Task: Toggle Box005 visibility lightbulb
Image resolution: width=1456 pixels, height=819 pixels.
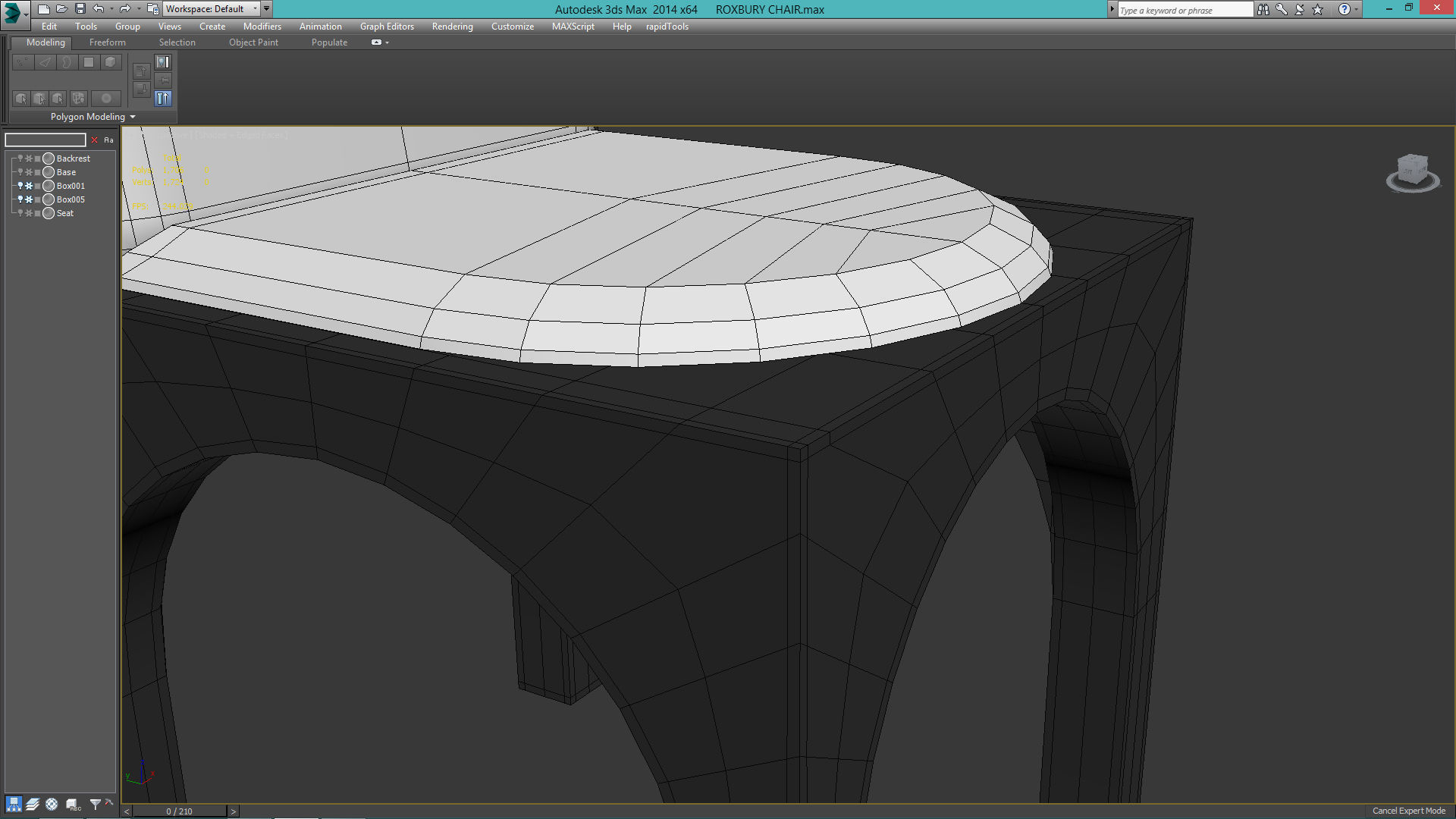Action: click(20, 199)
